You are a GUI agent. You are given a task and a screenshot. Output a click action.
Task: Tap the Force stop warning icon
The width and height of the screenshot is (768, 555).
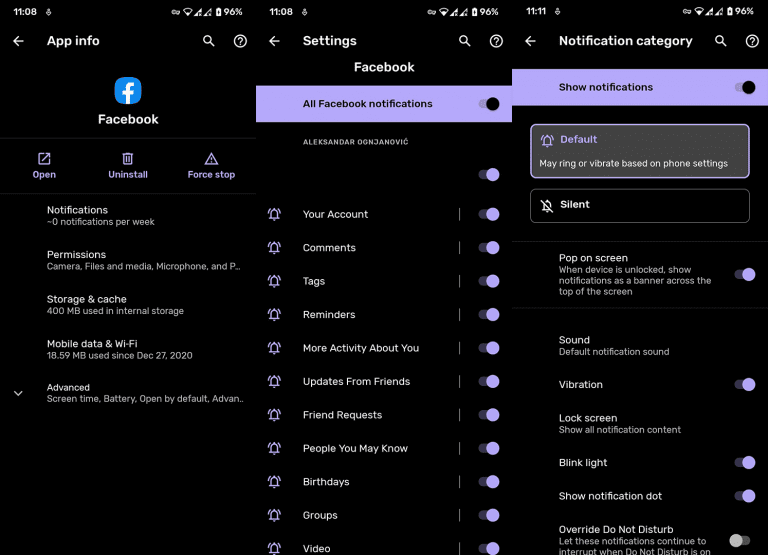211,159
